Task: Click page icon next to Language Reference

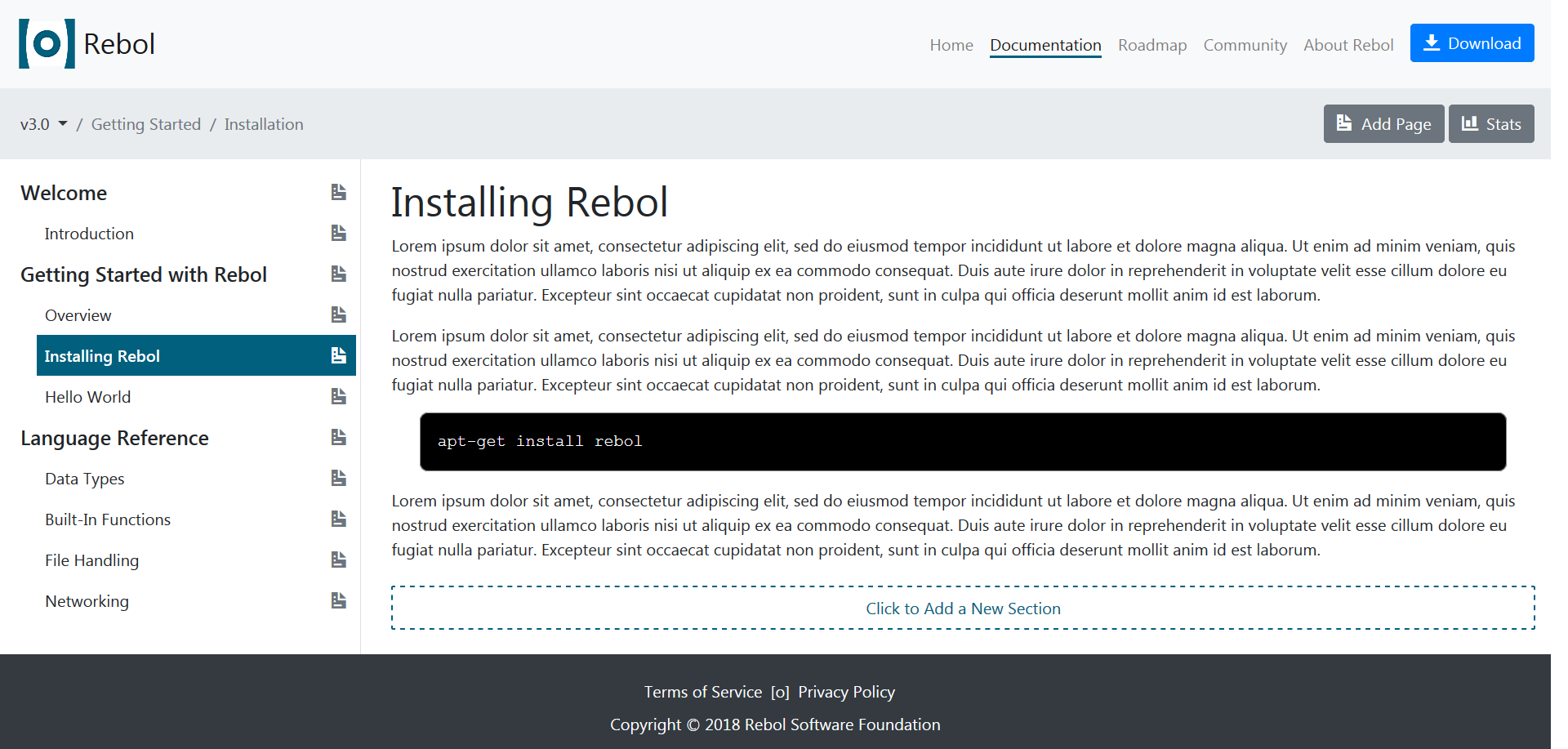Action: [x=339, y=437]
